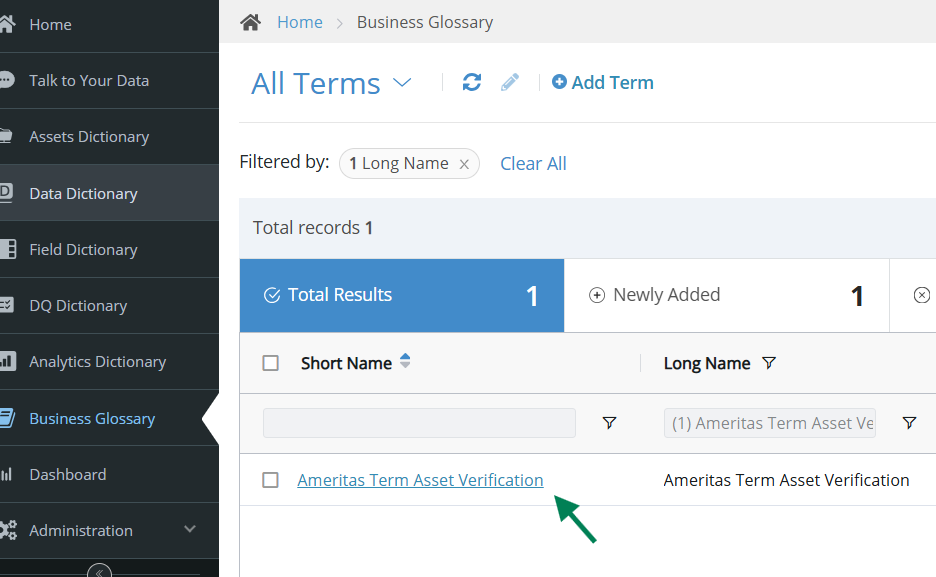Screen dimensions: 936x577
Task: Open the Ameritas Term Asset Verification link
Action: pyautogui.click(x=420, y=480)
